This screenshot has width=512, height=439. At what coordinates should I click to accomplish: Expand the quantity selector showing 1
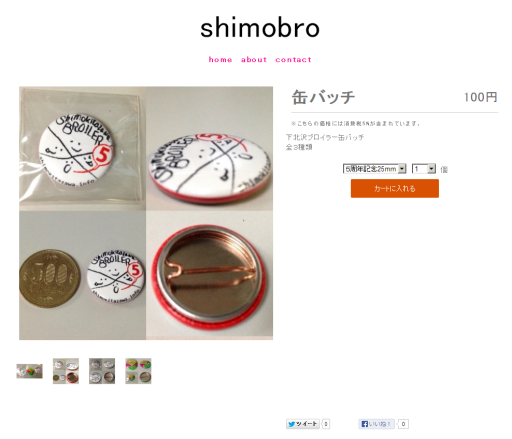click(x=424, y=169)
